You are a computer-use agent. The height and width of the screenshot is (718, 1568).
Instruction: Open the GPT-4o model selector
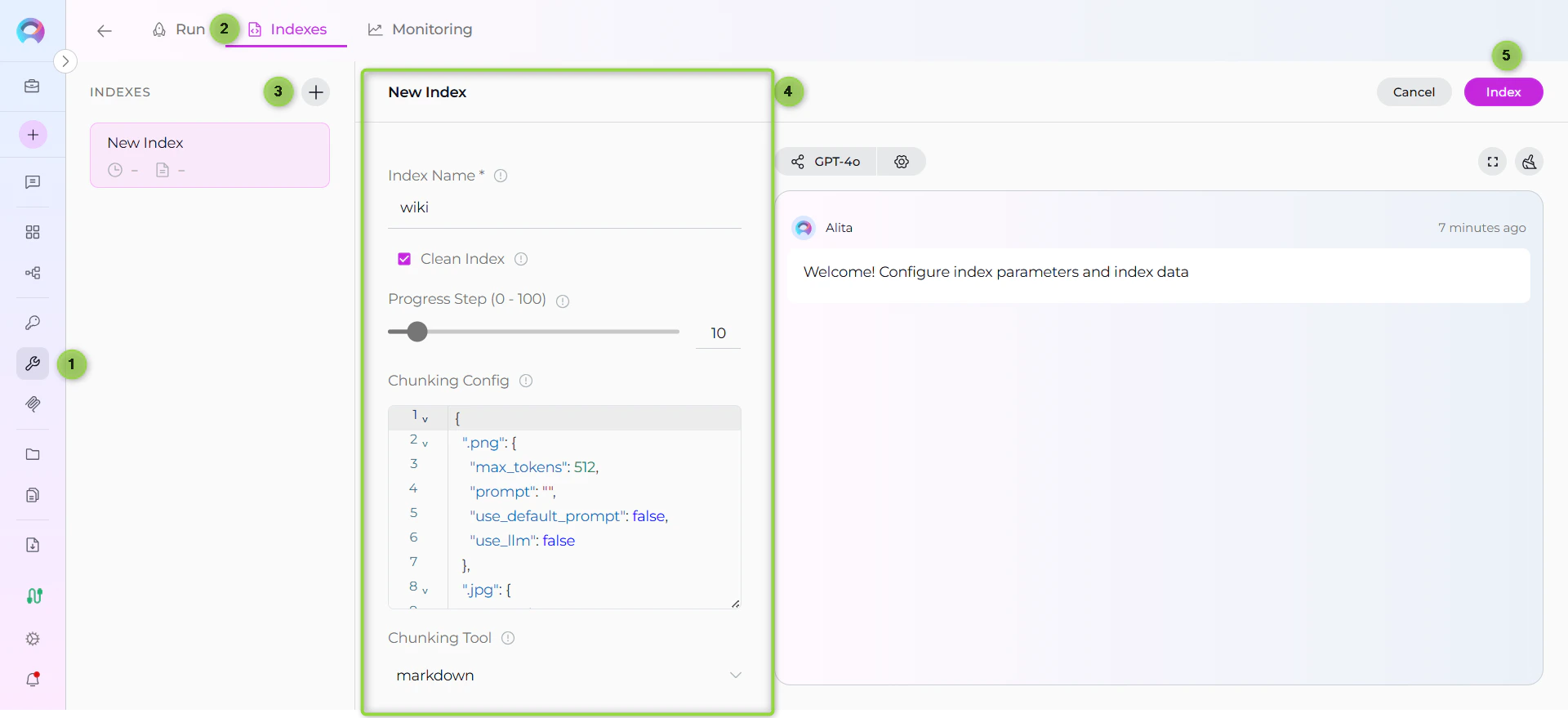[826, 162]
